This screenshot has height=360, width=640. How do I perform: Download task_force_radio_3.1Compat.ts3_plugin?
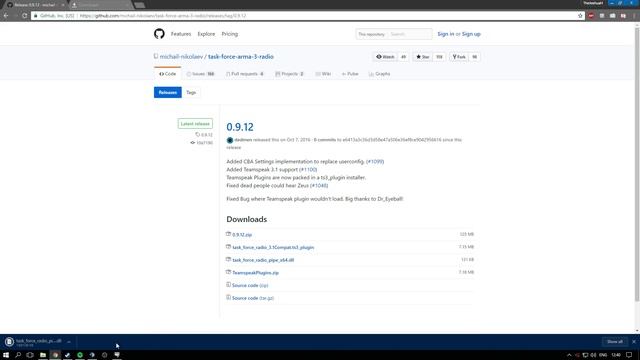click(273, 247)
